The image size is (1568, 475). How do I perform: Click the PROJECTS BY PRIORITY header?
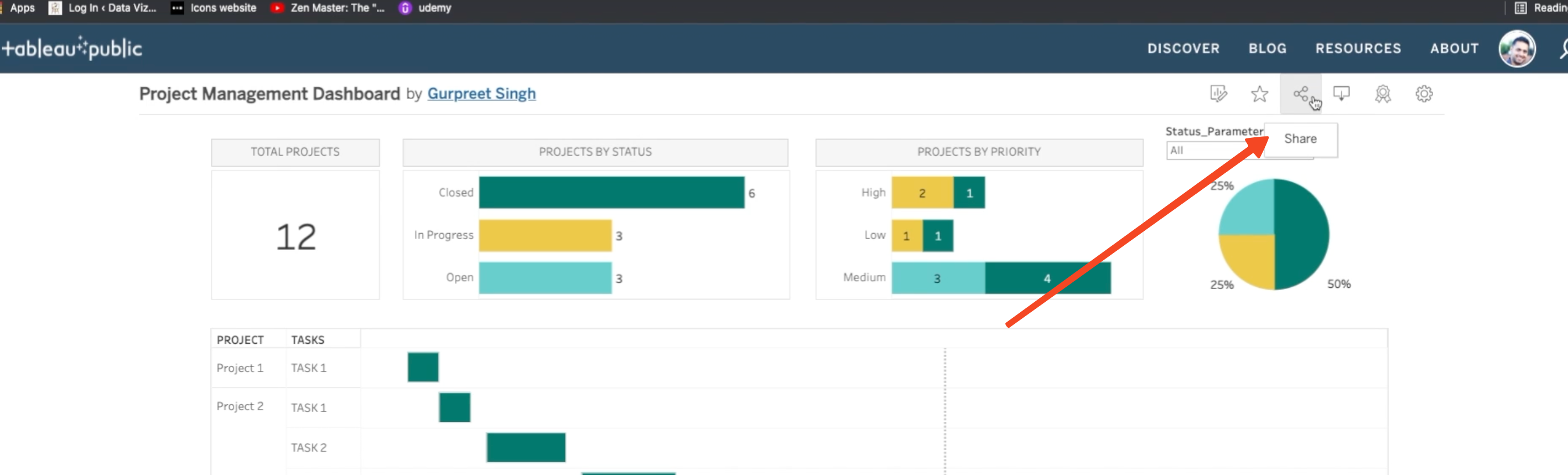979,152
